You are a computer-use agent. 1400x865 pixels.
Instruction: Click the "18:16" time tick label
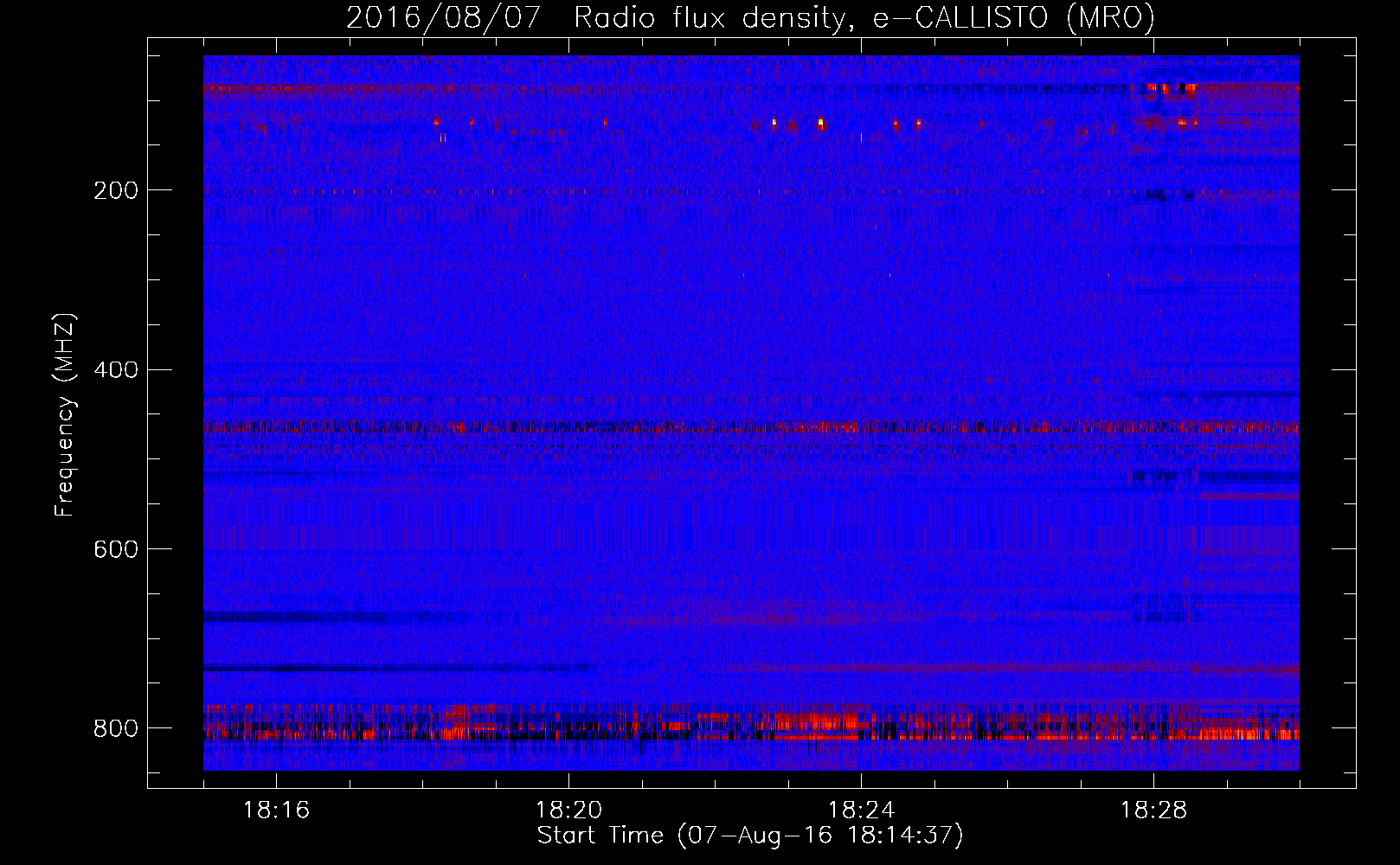[x=276, y=811]
